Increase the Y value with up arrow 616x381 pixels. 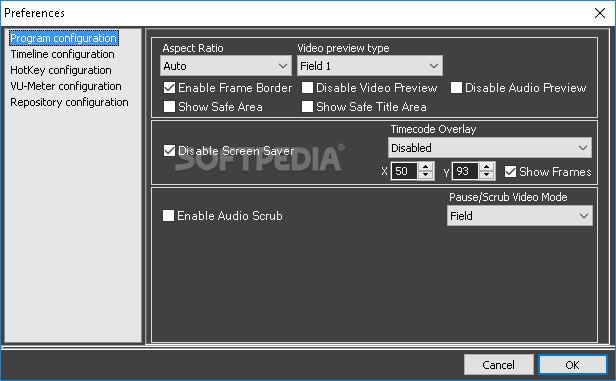[487, 167]
